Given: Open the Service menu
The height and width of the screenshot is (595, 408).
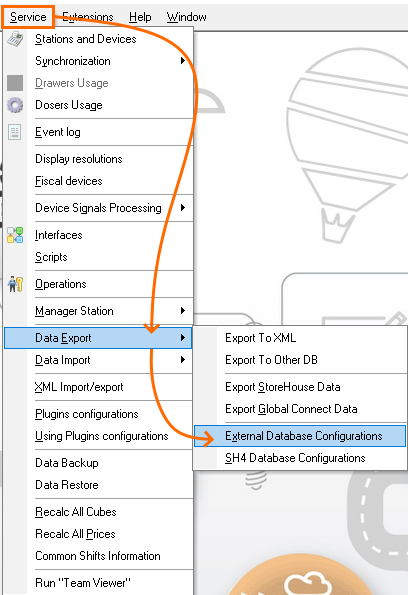Looking at the screenshot, I should tap(28, 17).
